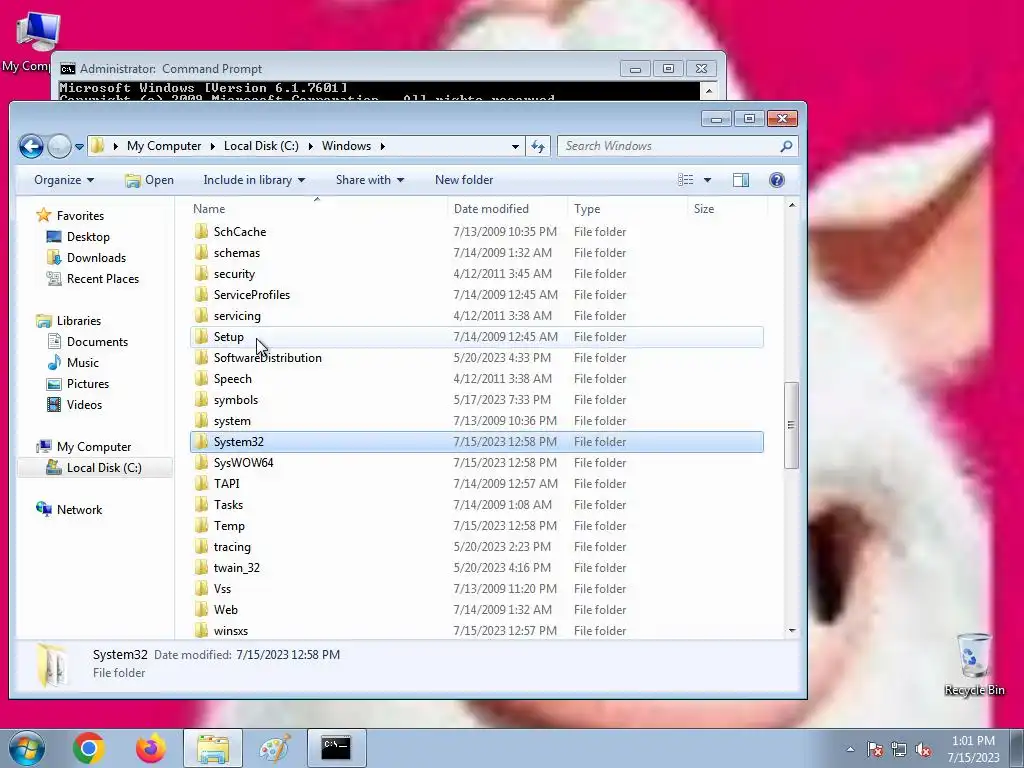Click My Computer in the address breadcrumb
This screenshot has width=1024, height=768.
point(164,146)
